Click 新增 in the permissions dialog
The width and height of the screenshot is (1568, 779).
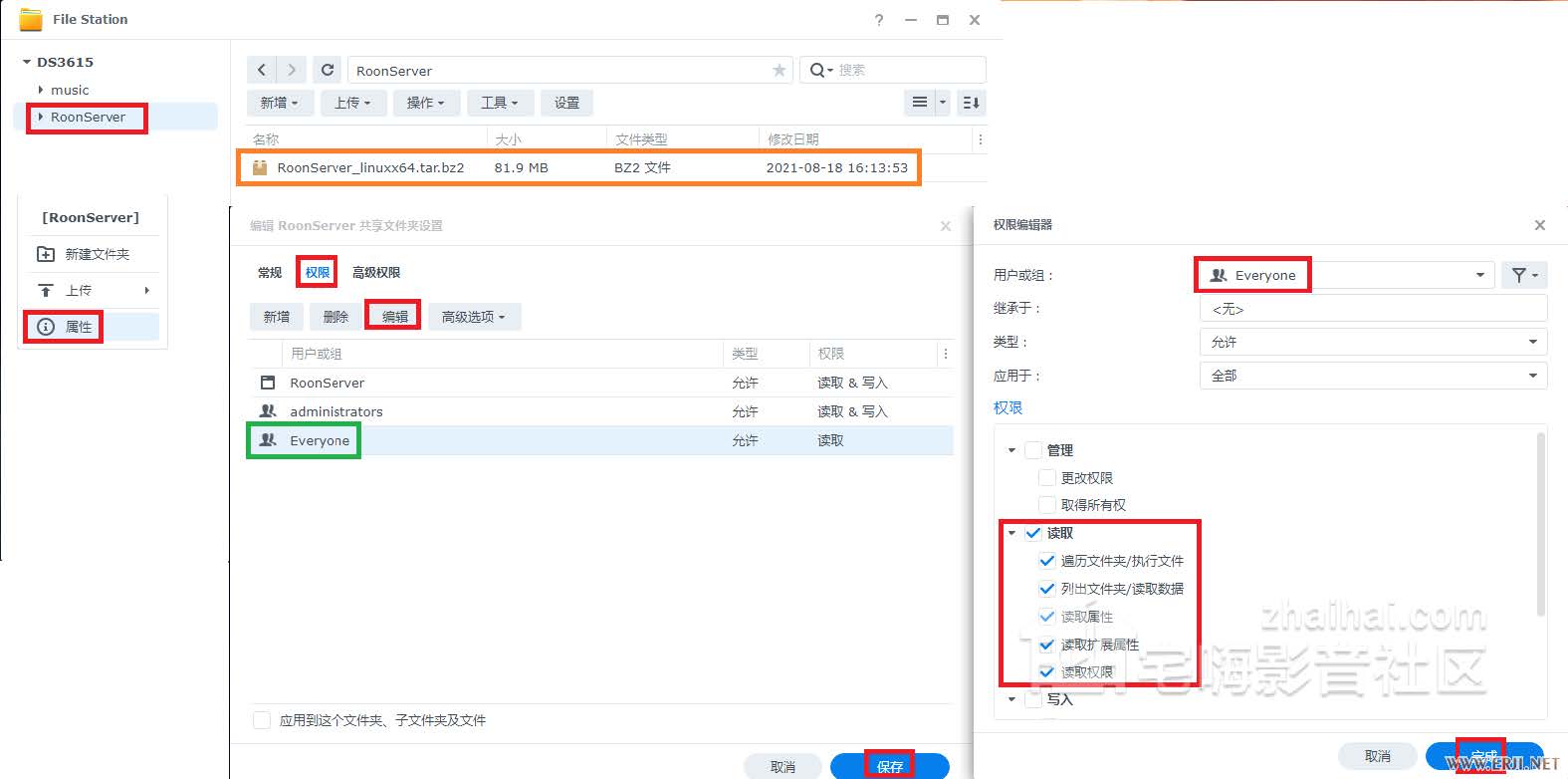pyautogui.click(x=277, y=317)
